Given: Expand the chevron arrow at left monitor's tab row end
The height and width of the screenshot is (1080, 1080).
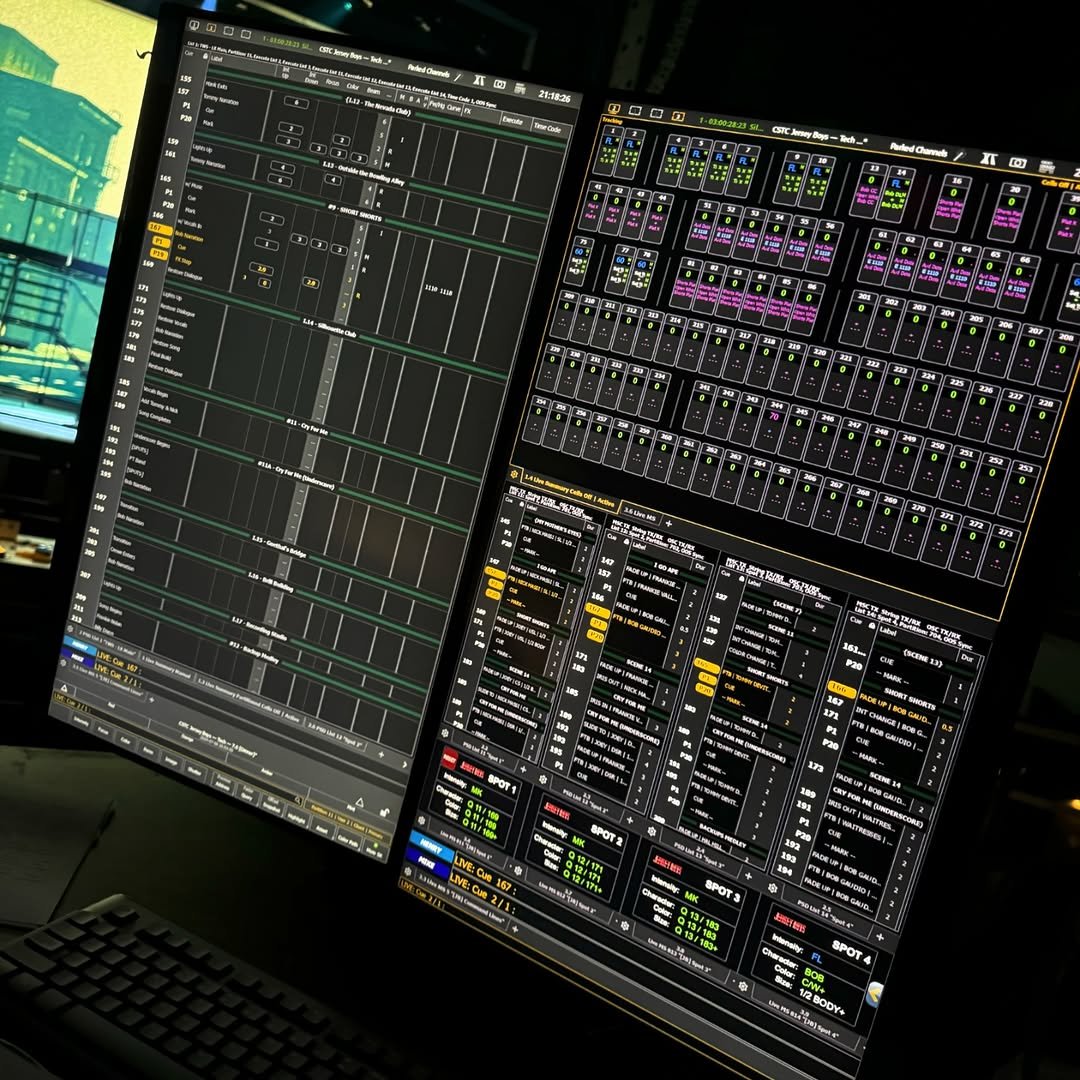Looking at the screenshot, I should [404, 764].
